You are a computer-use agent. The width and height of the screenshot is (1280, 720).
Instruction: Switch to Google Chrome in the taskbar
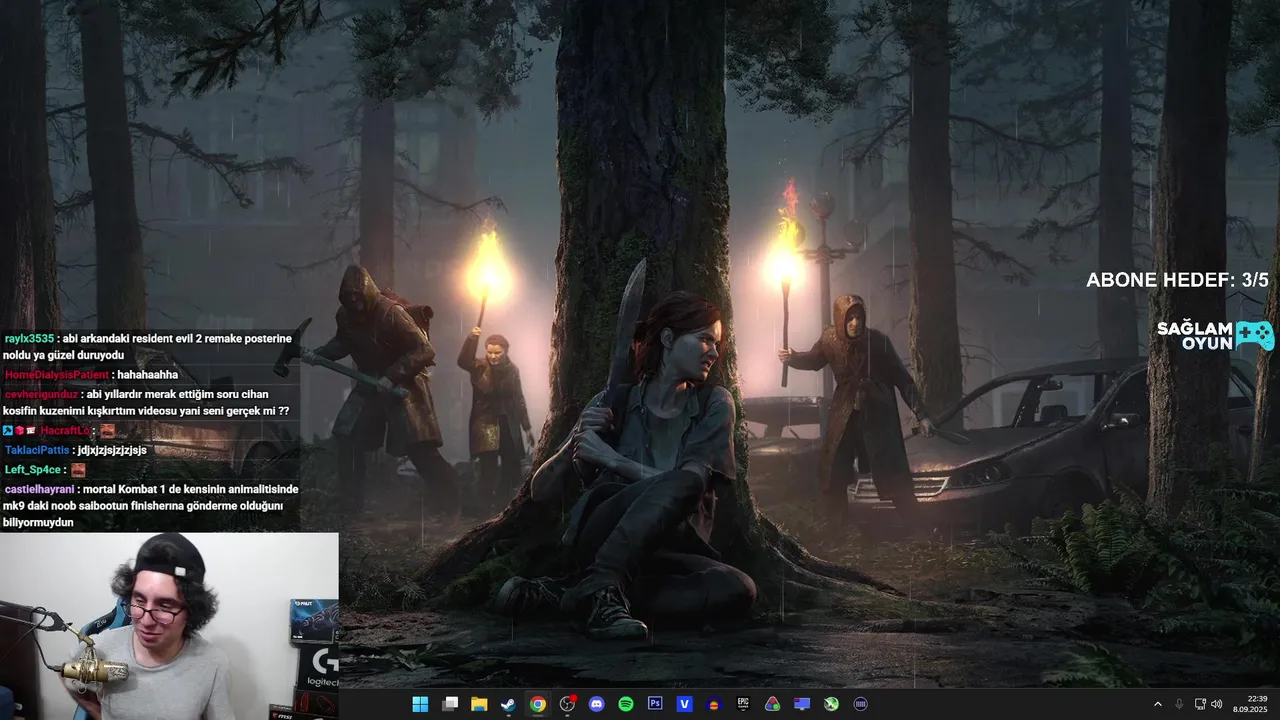click(x=538, y=704)
